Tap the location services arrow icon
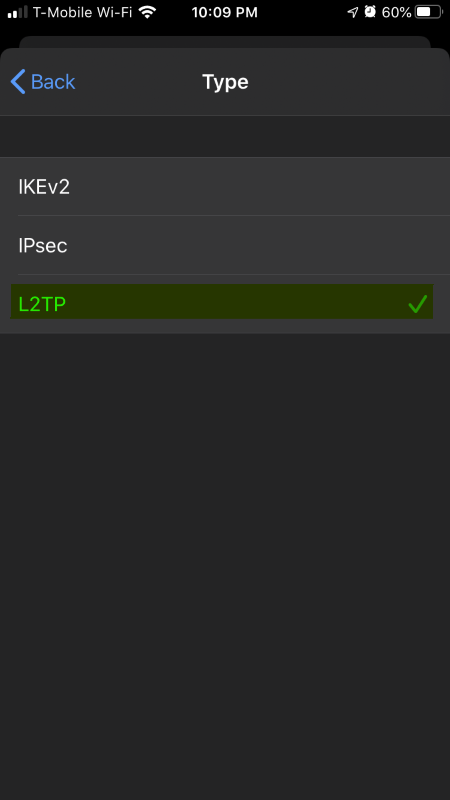The height and width of the screenshot is (800, 450). click(x=353, y=12)
